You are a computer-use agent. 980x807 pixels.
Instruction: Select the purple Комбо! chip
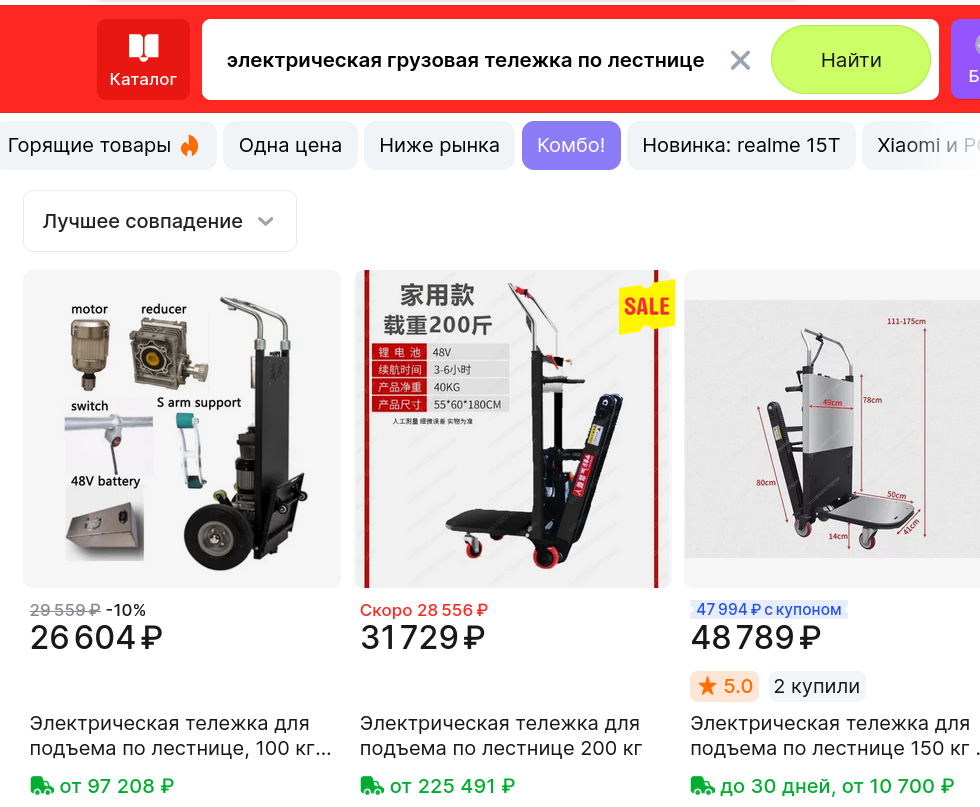(571, 146)
